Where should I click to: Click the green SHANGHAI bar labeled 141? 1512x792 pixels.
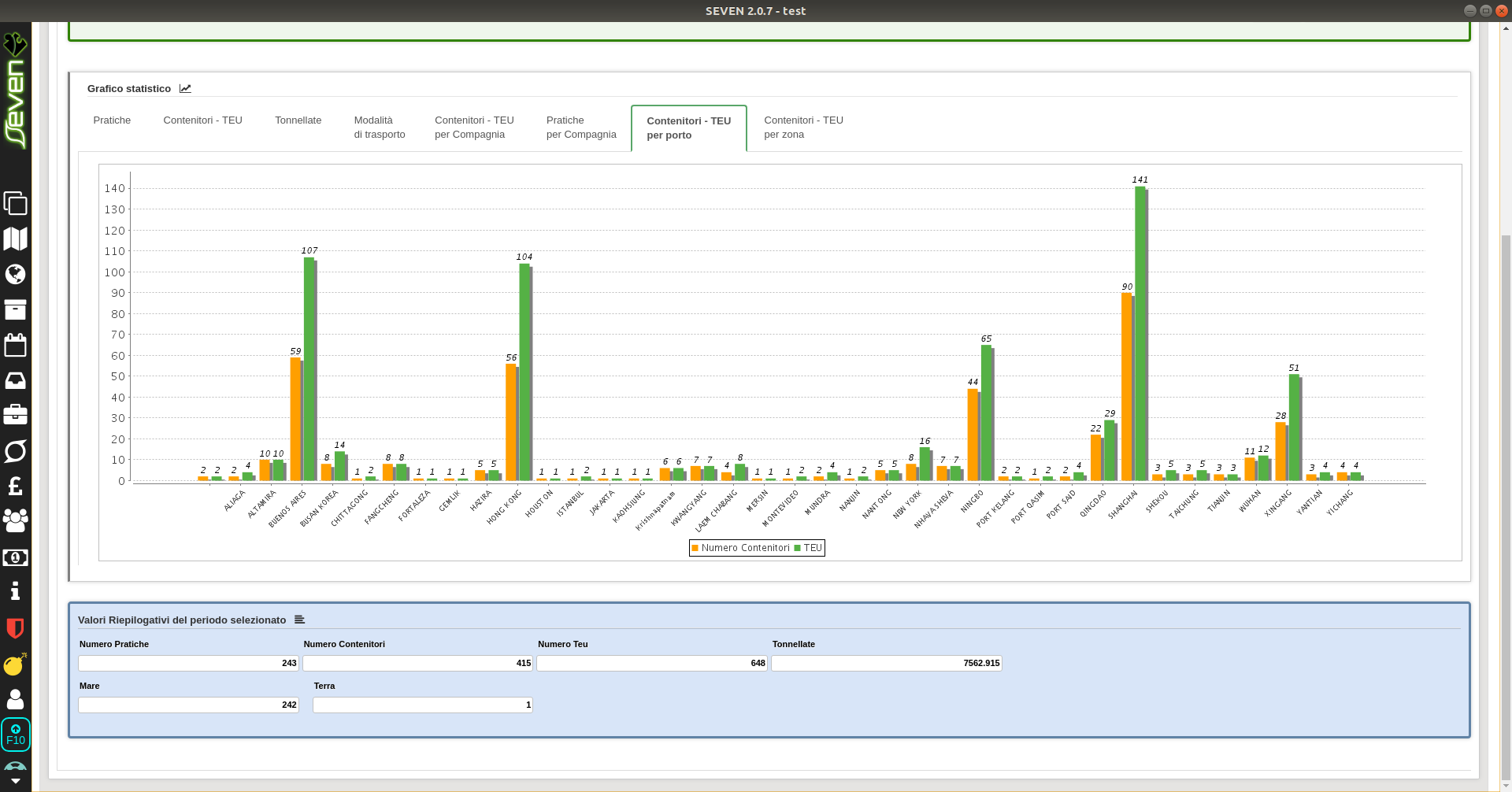[1140, 334]
